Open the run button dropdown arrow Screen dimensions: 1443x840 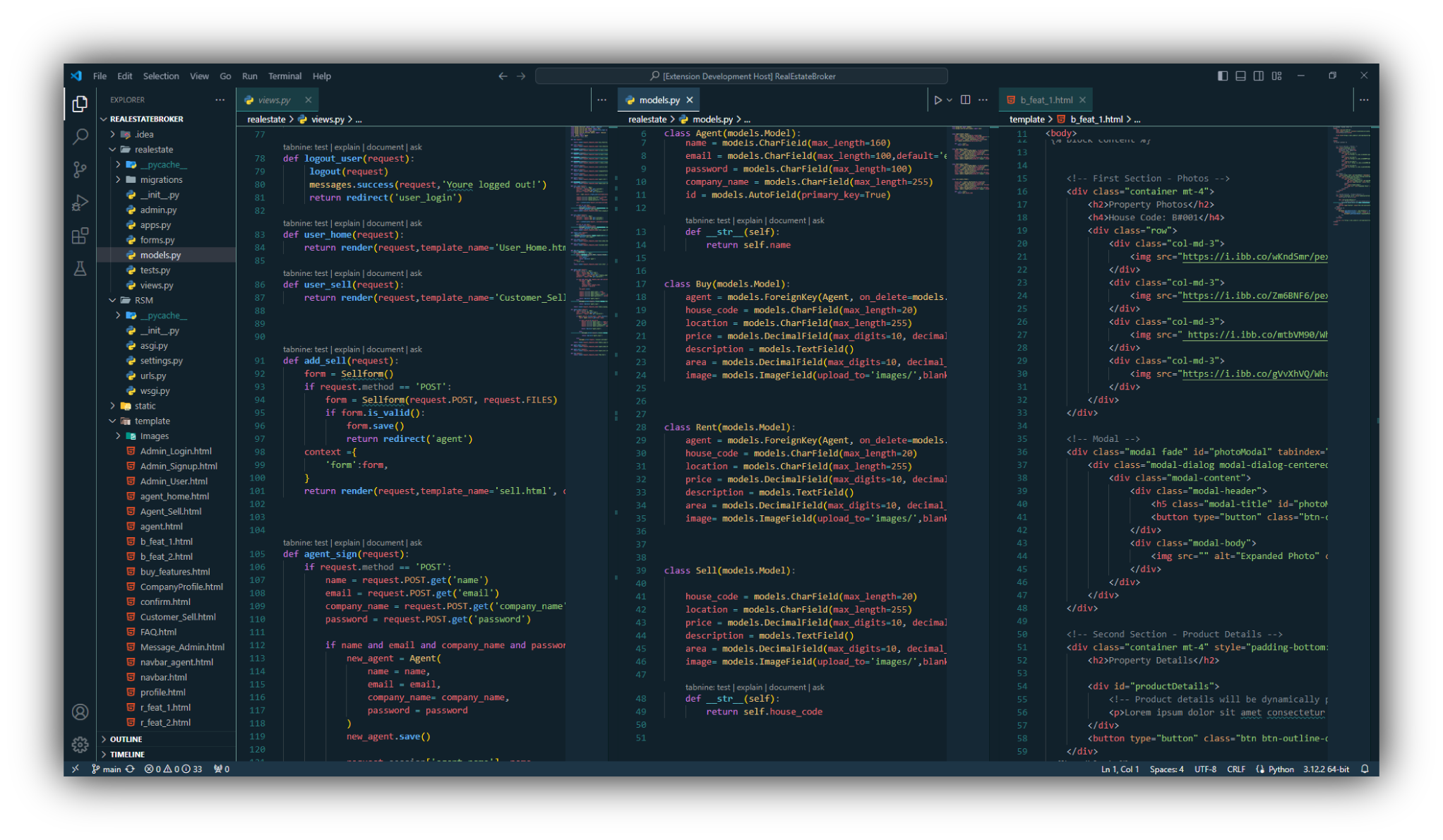(950, 100)
